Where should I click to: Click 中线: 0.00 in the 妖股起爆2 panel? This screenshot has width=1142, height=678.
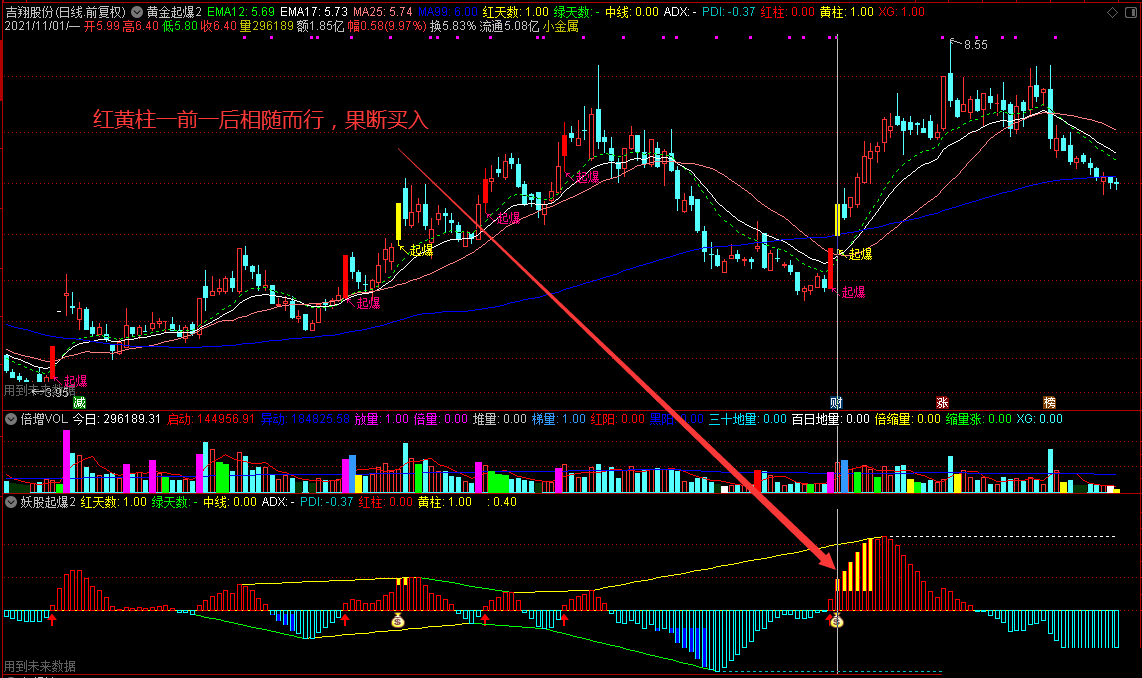230,502
